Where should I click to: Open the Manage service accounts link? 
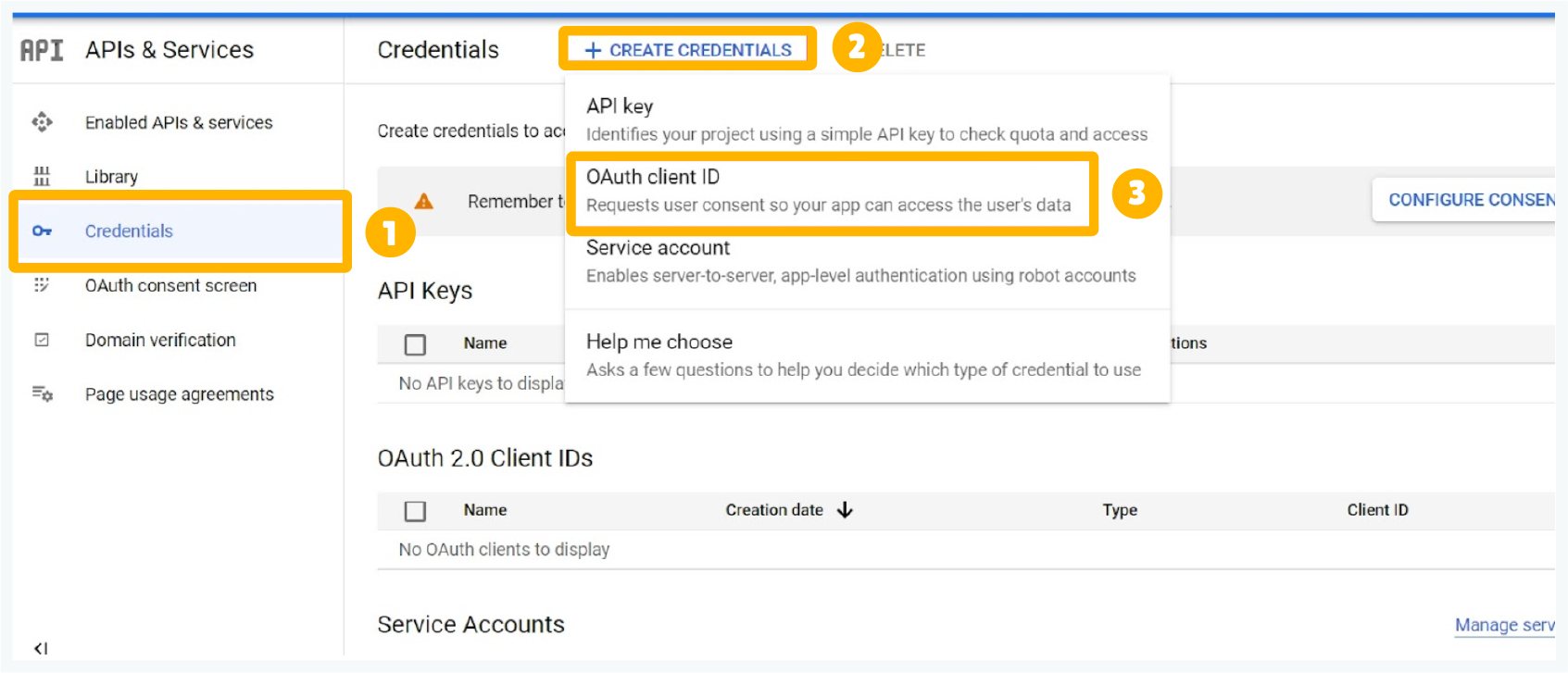[x=1504, y=625]
